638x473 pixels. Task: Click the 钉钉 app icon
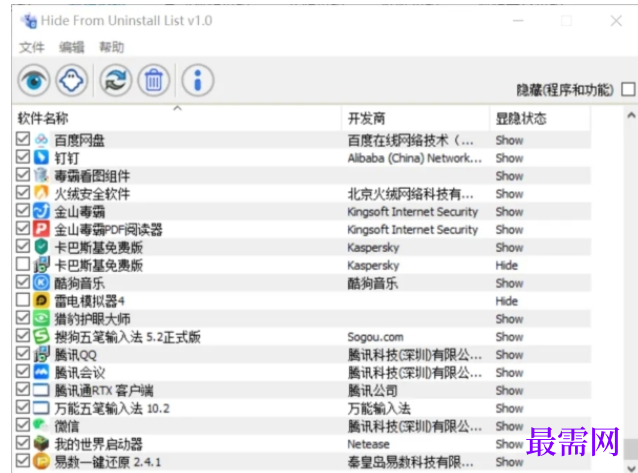pos(41,158)
